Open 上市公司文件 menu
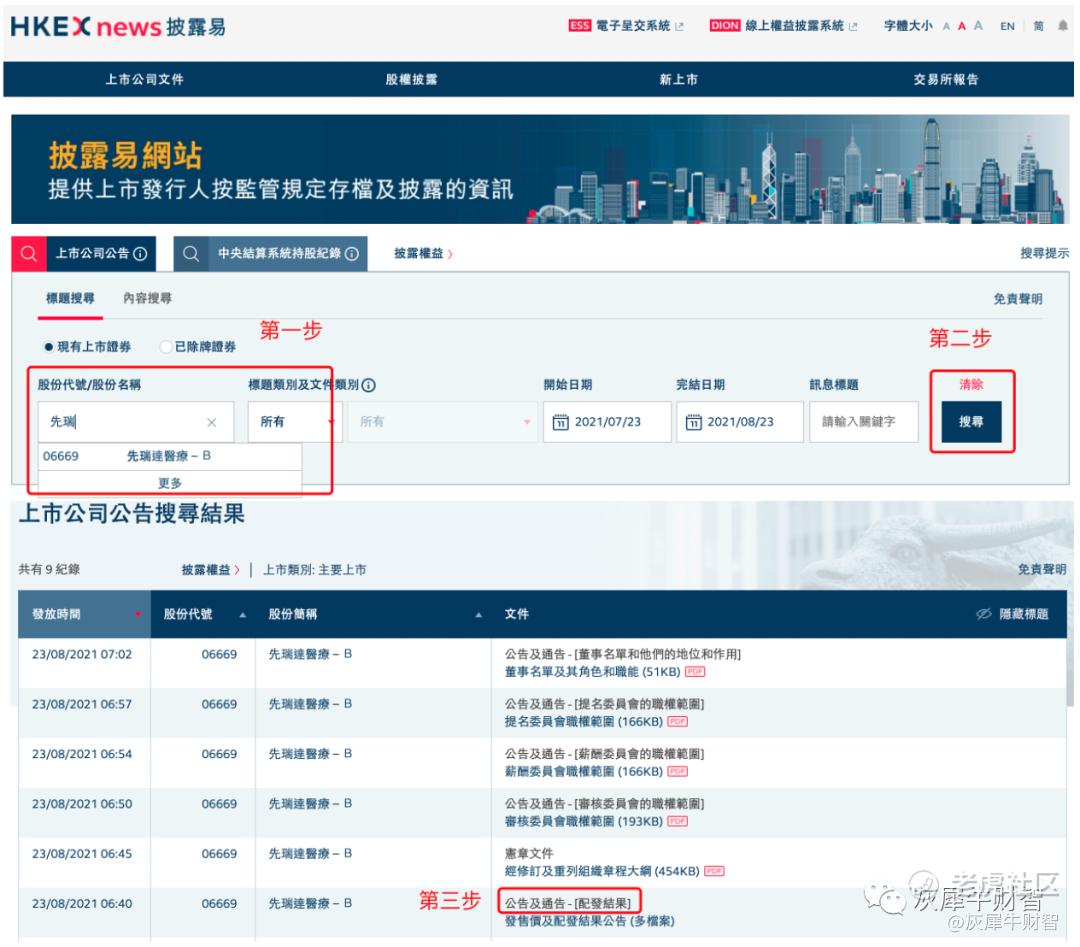 (144, 79)
